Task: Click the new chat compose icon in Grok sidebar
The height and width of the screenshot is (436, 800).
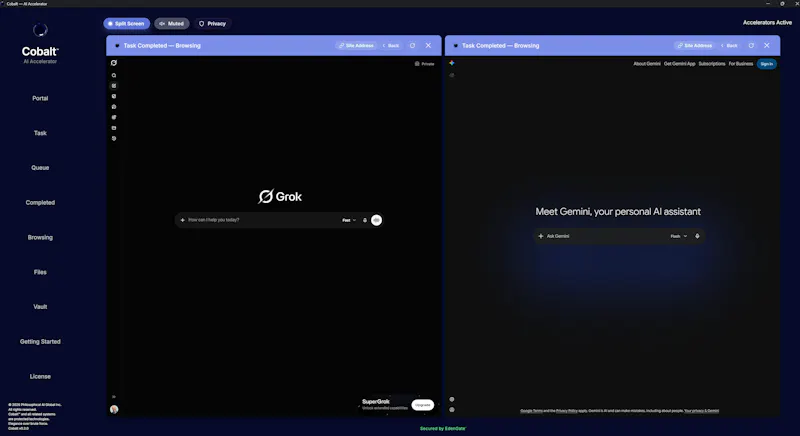Action: point(114,86)
